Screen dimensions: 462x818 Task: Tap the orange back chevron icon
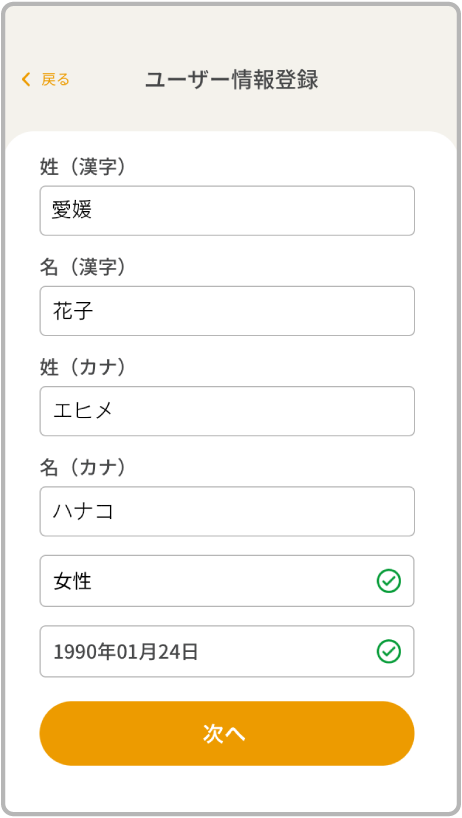[x=26, y=79]
